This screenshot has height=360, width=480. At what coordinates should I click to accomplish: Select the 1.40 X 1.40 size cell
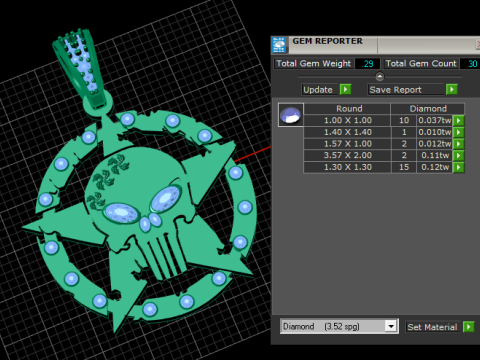click(x=347, y=132)
